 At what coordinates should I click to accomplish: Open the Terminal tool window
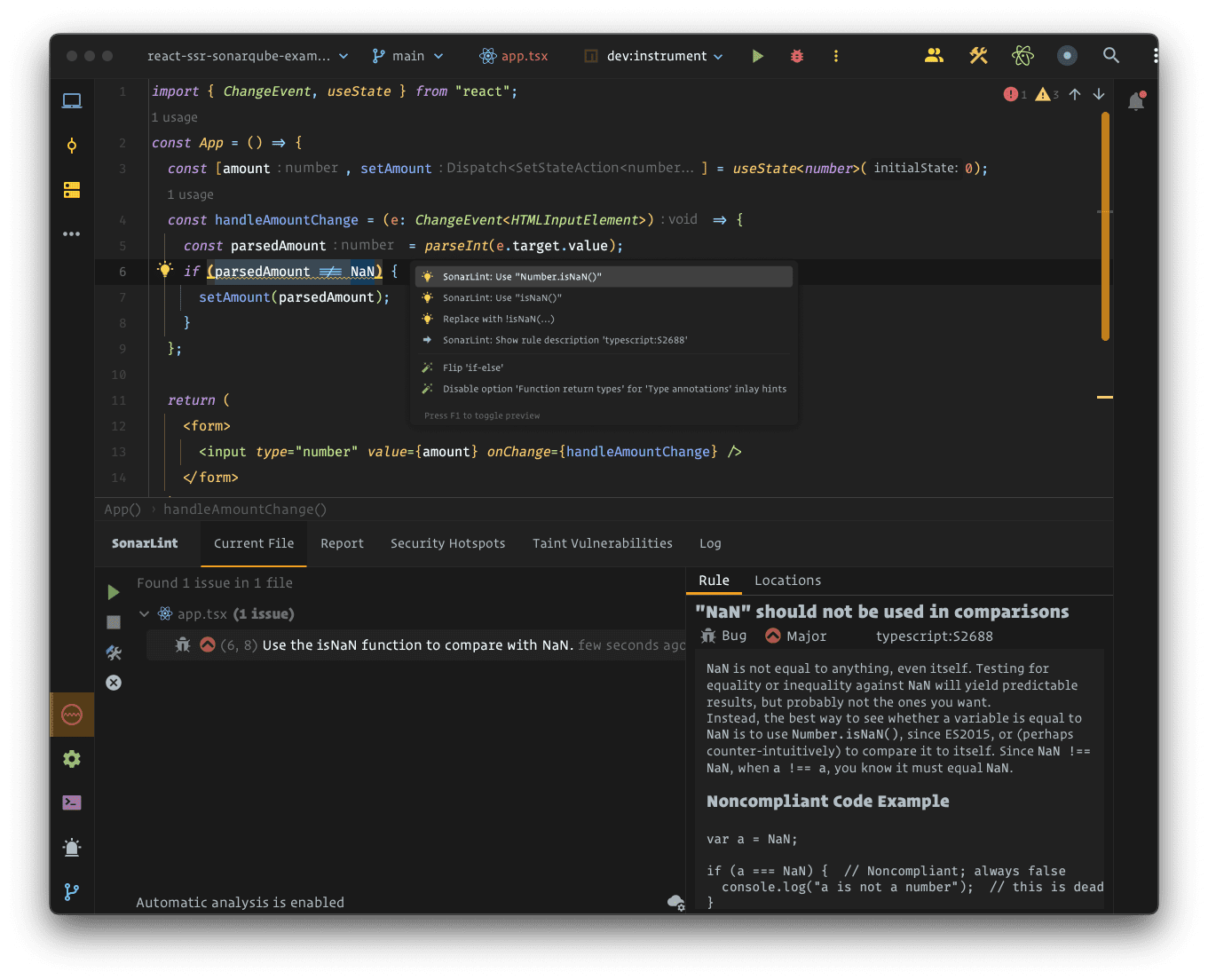click(x=72, y=802)
